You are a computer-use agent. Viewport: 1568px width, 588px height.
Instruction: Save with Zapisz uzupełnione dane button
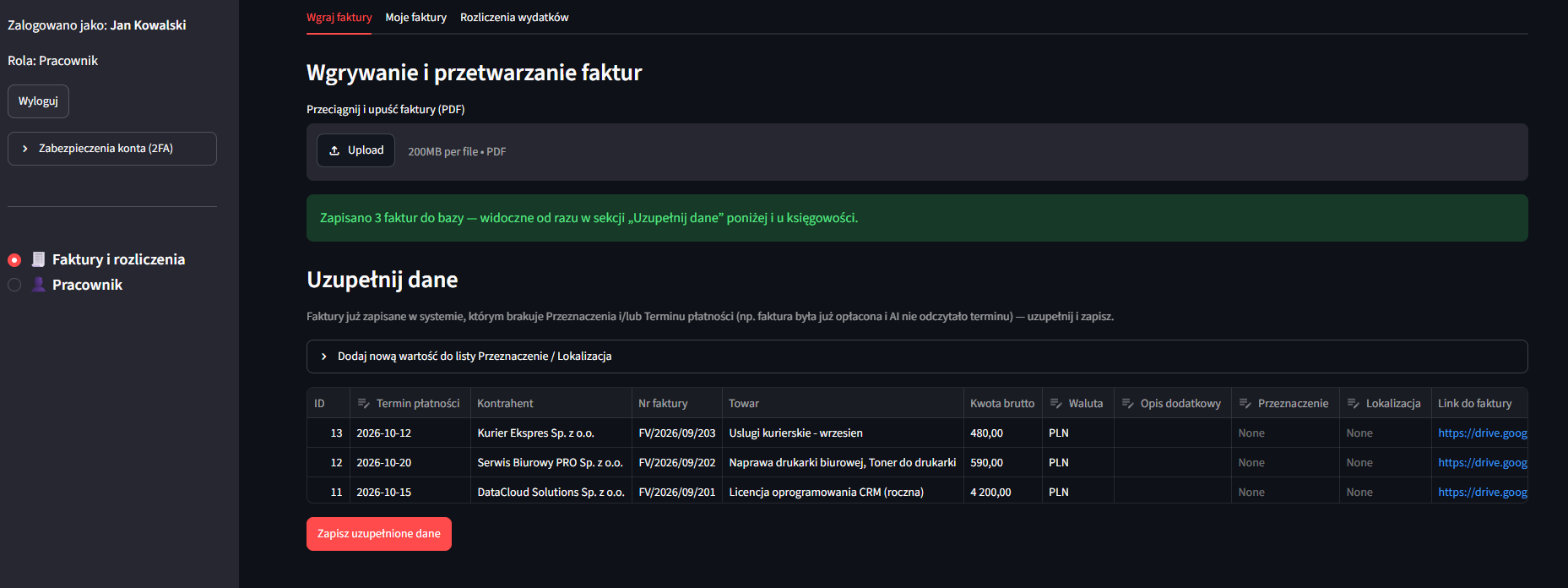(x=379, y=534)
